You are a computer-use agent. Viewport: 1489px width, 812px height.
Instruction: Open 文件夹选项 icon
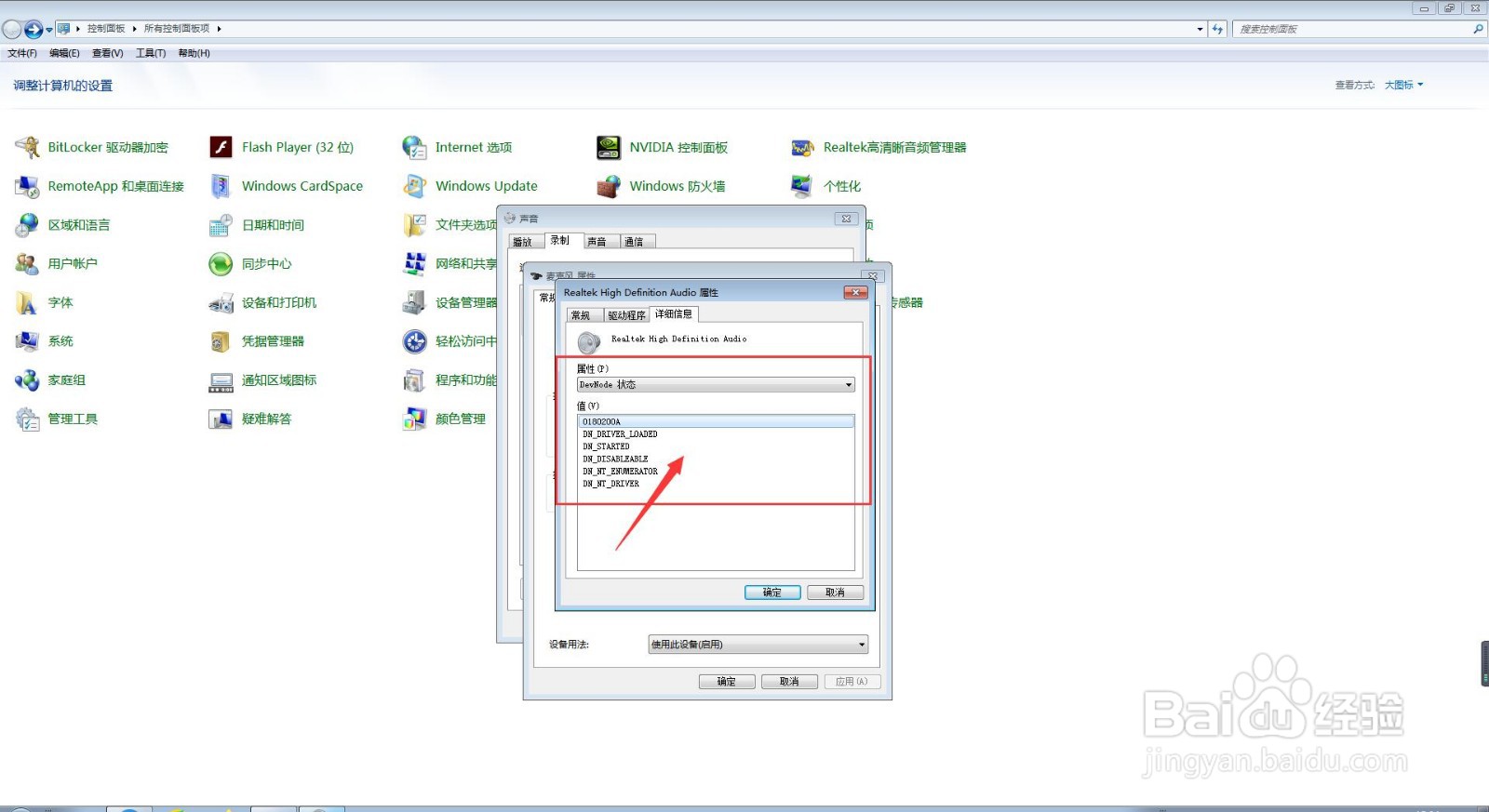[x=414, y=225]
